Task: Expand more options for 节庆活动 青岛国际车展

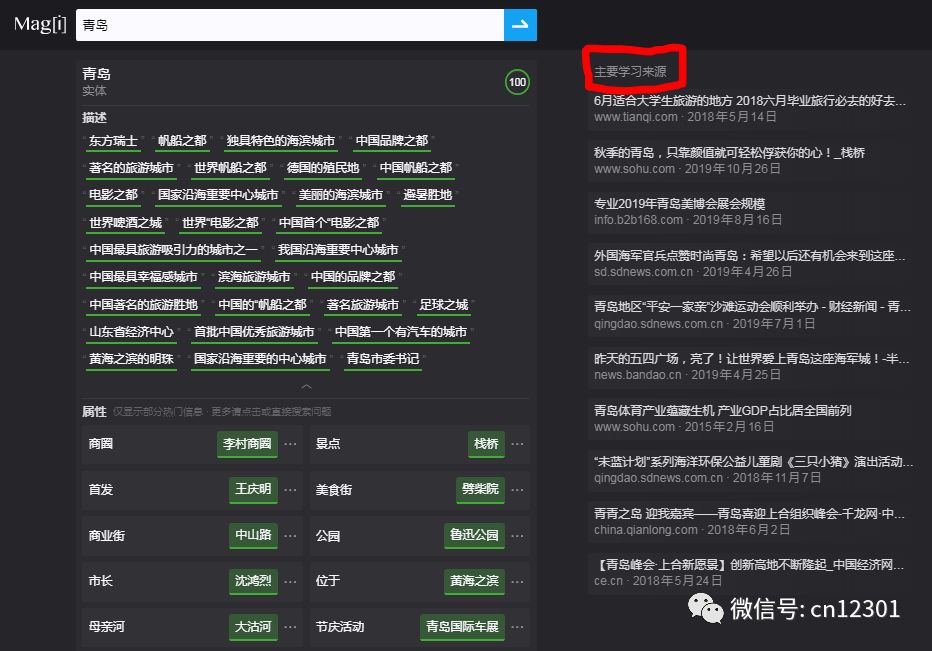Action: point(517,627)
